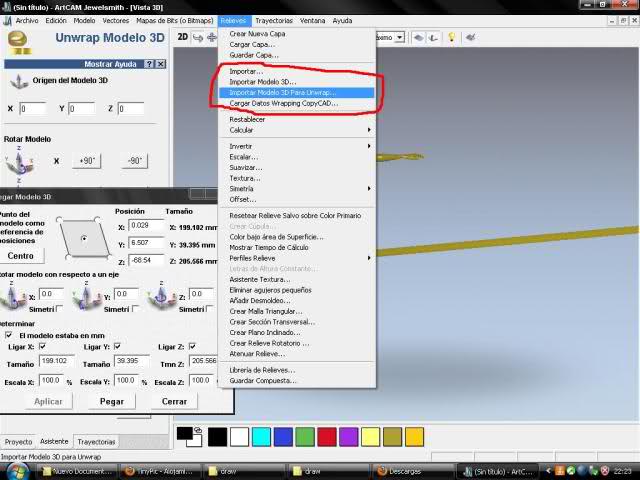The image size is (640, 480).
Task: Toggle Simetri checkbox for Z axis
Action: tap(210, 309)
